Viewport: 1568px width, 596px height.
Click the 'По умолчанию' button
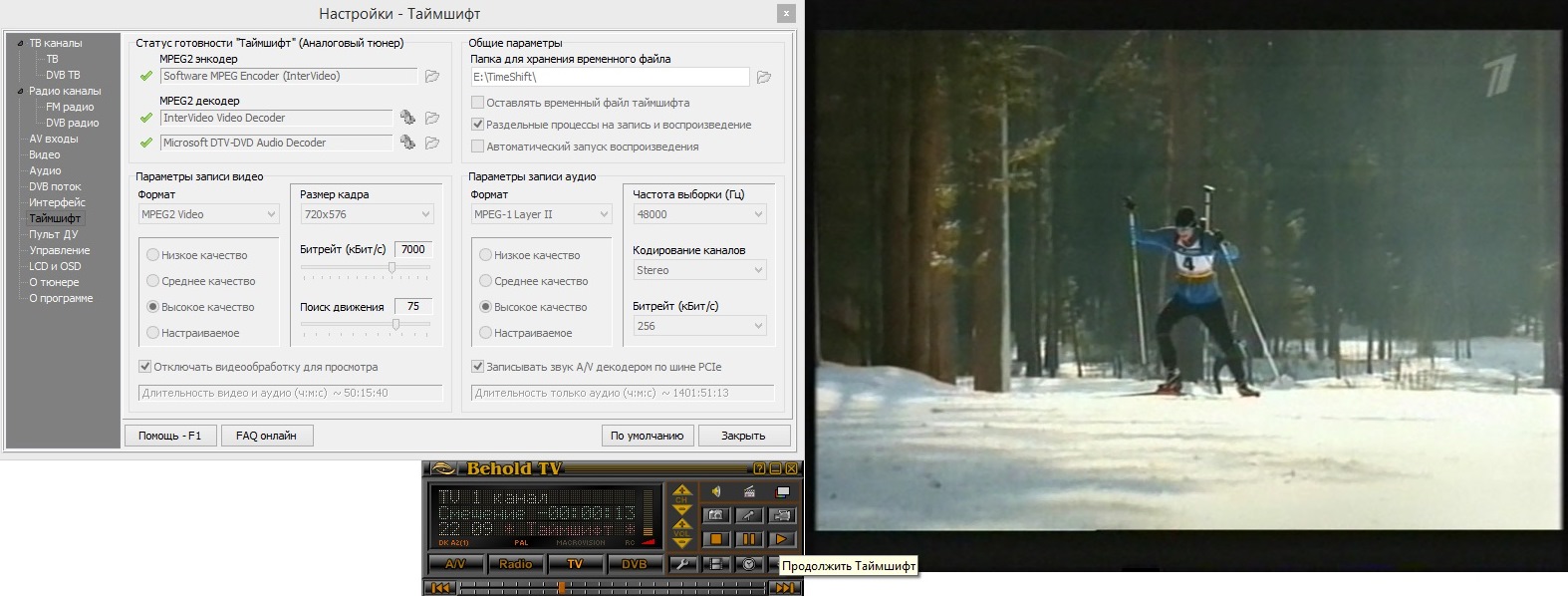point(647,436)
